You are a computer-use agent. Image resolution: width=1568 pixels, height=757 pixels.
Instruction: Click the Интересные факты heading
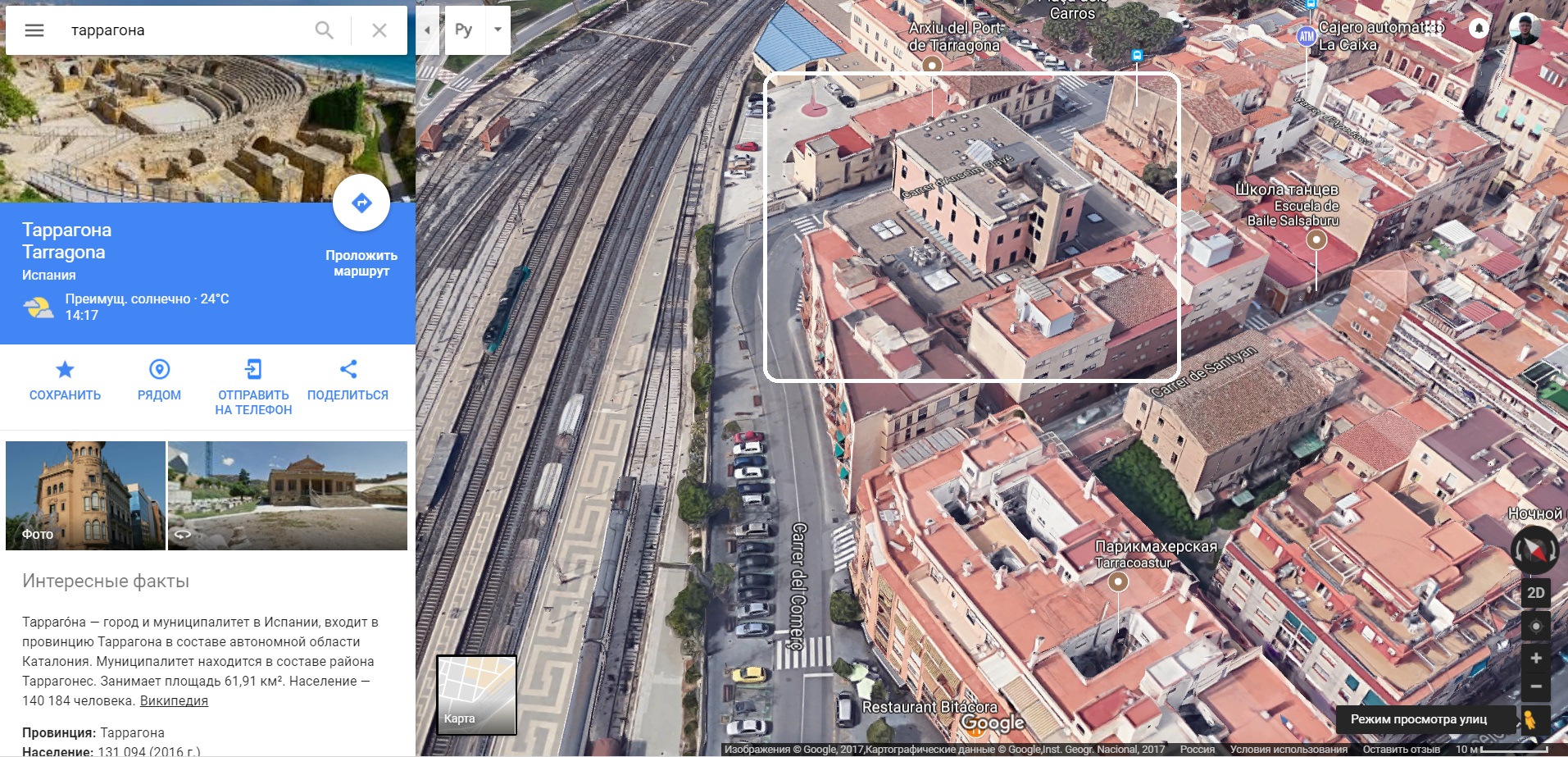pos(106,581)
